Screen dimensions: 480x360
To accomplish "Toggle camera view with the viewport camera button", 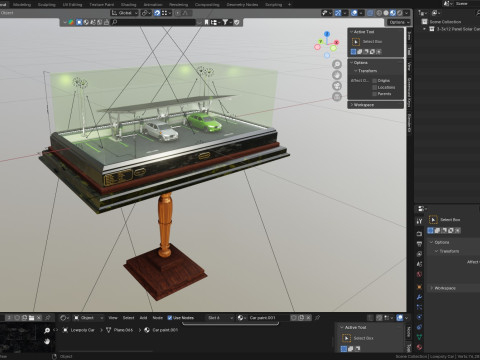I will tap(337, 86).
